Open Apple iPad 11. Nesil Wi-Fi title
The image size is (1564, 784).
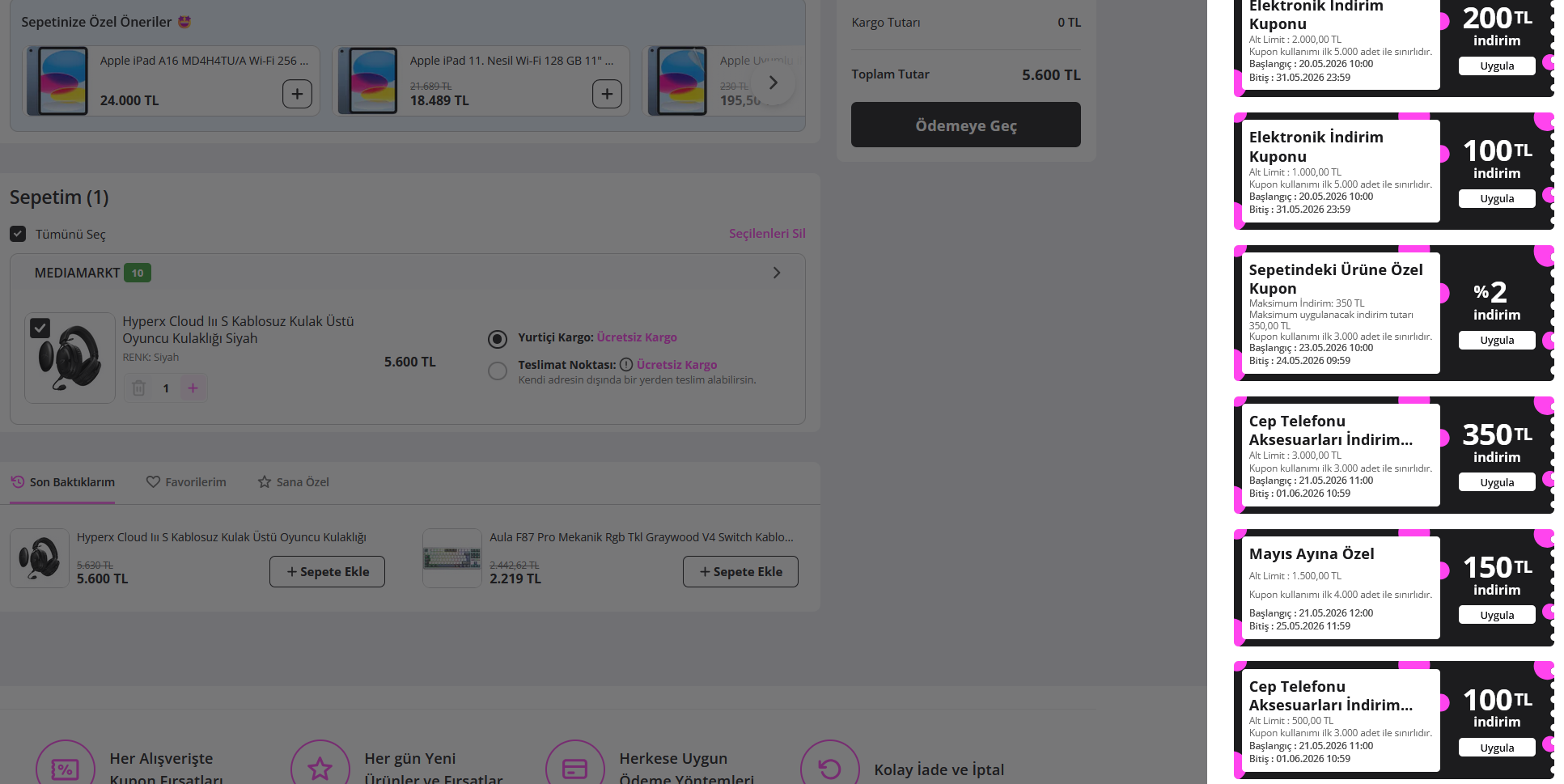click(511, 61)
